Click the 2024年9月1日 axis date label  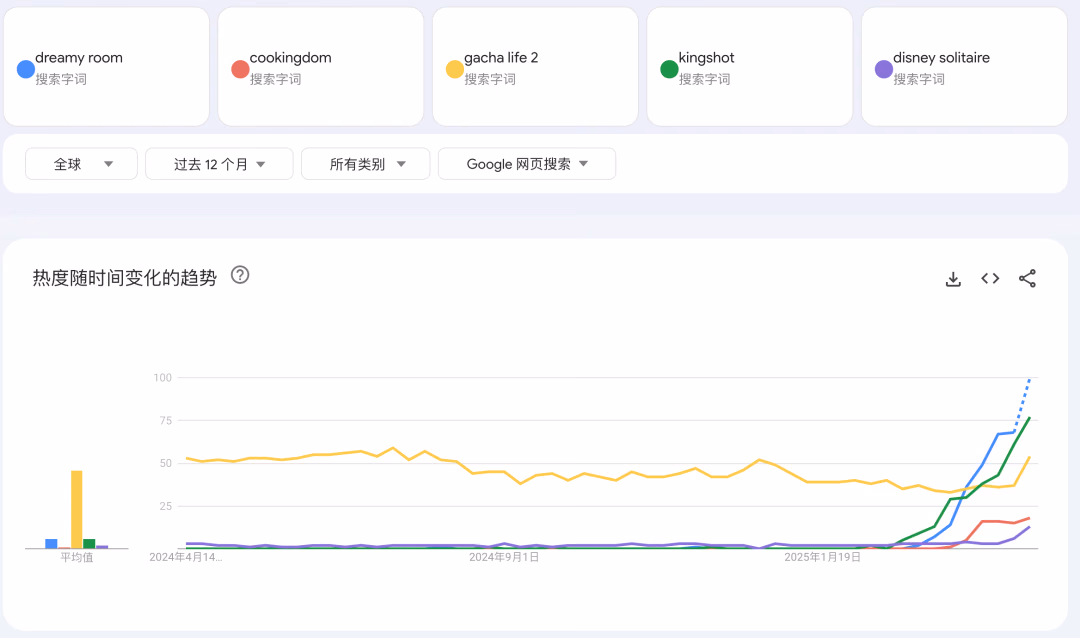coord(503,557)
